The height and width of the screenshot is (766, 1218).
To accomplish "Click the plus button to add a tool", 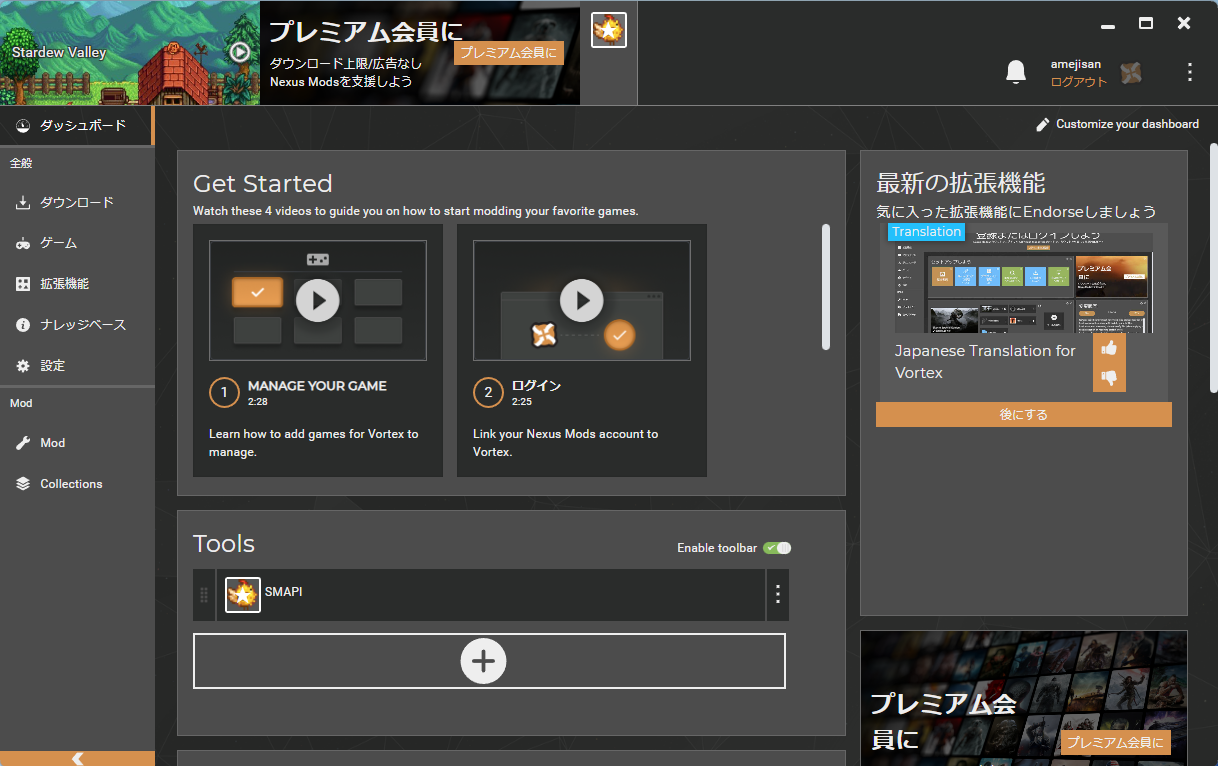I will click(x=484, y=661).
